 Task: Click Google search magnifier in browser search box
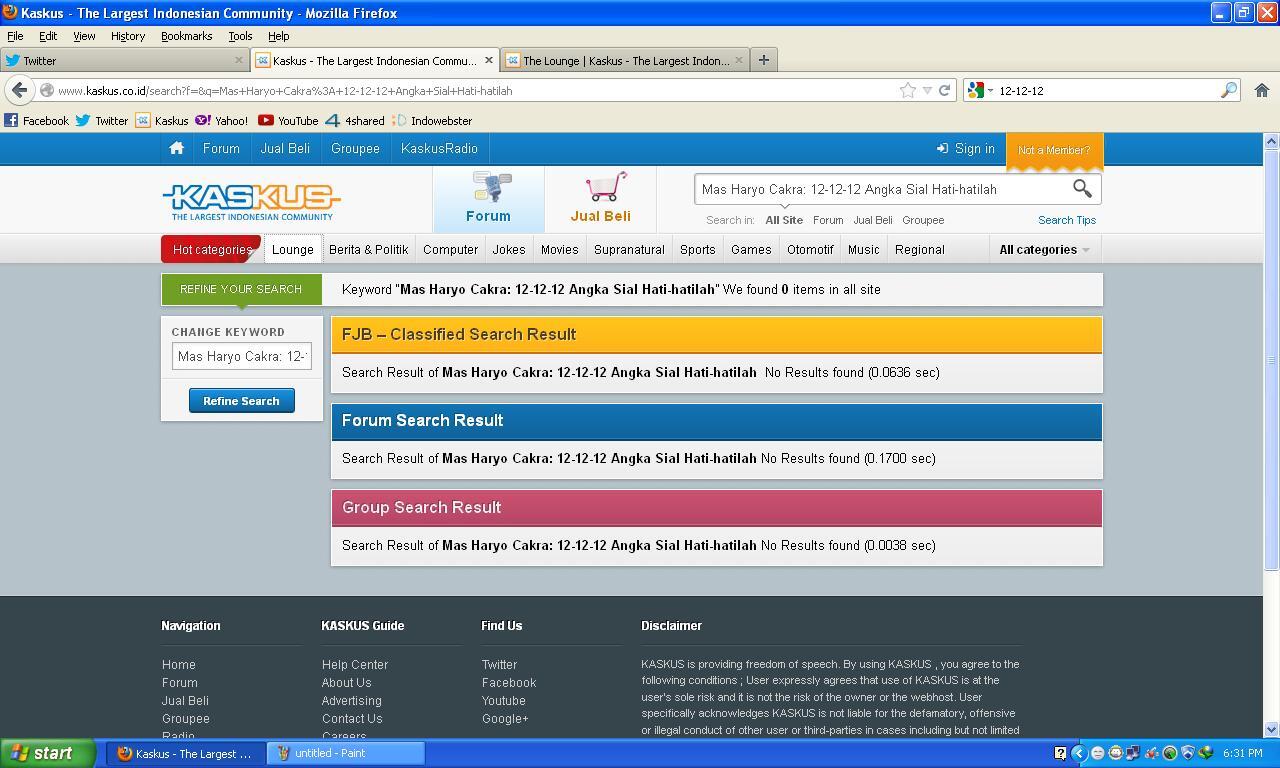1228,90
